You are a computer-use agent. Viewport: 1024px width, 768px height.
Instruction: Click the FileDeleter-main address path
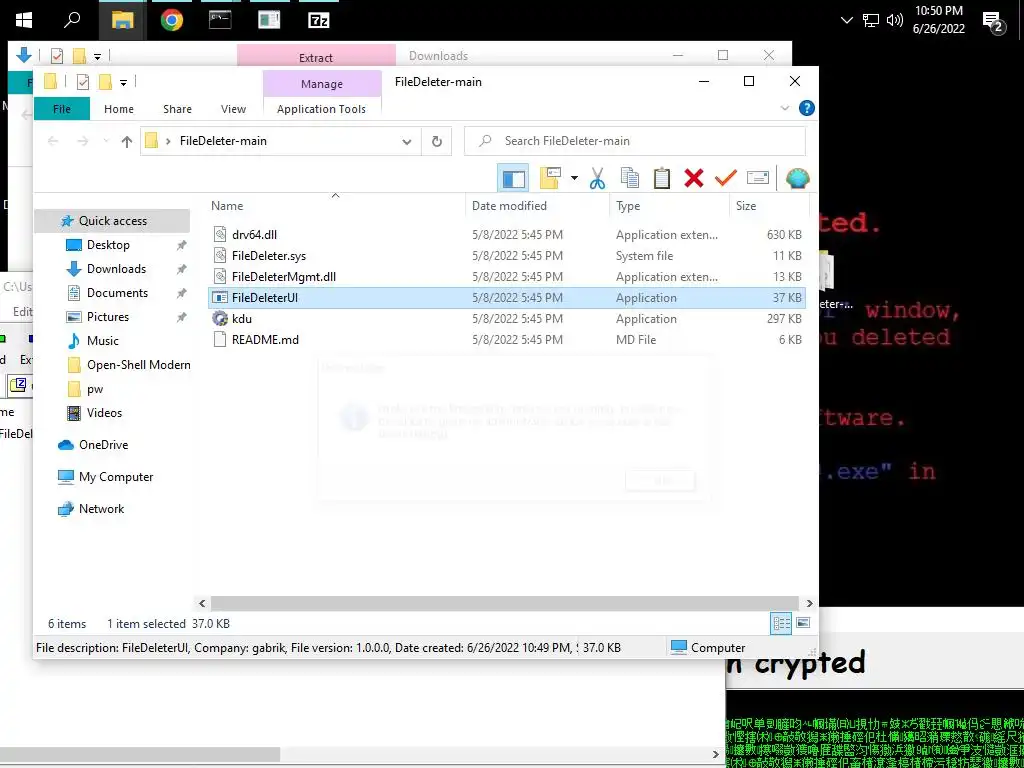pos(223,141)
